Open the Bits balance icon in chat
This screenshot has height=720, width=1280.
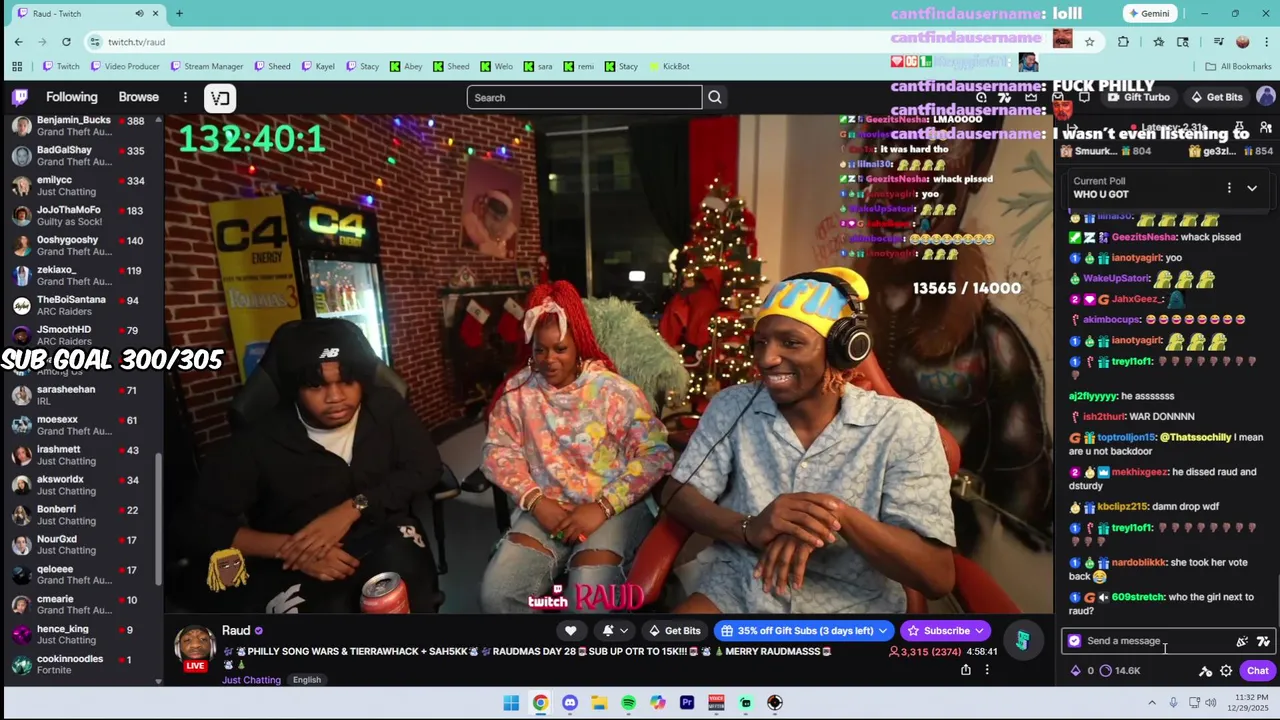(1076, 671)
